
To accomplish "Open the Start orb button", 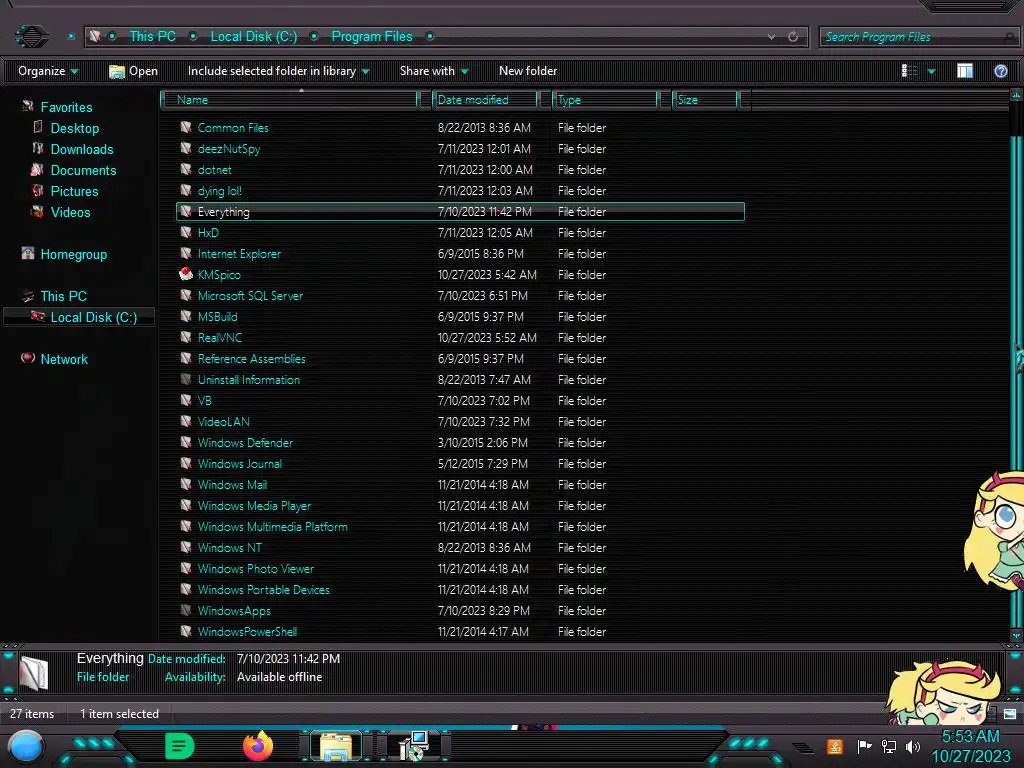I will coord(25,746).
